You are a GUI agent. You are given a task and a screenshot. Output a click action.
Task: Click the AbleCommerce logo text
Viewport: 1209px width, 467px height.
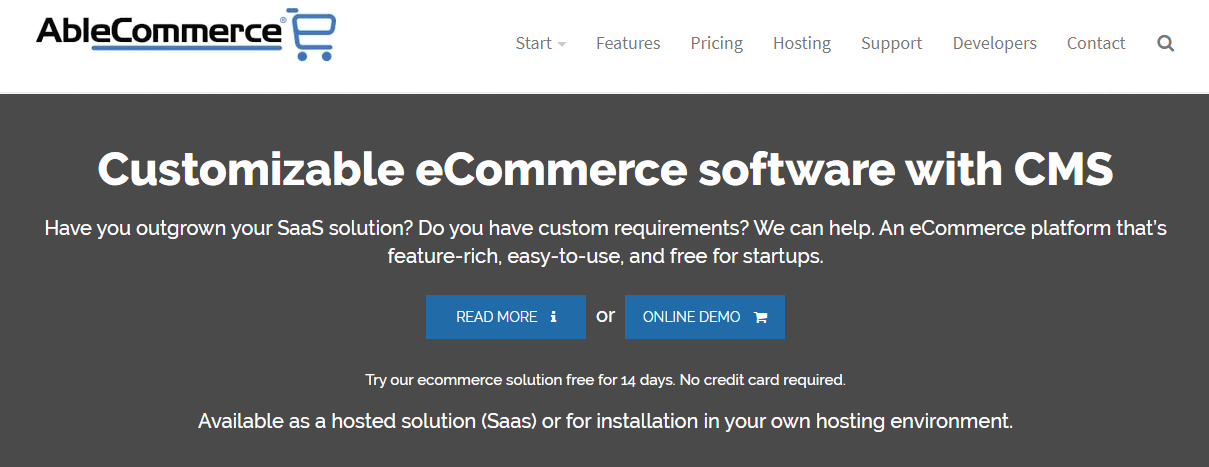pos(160,31)
